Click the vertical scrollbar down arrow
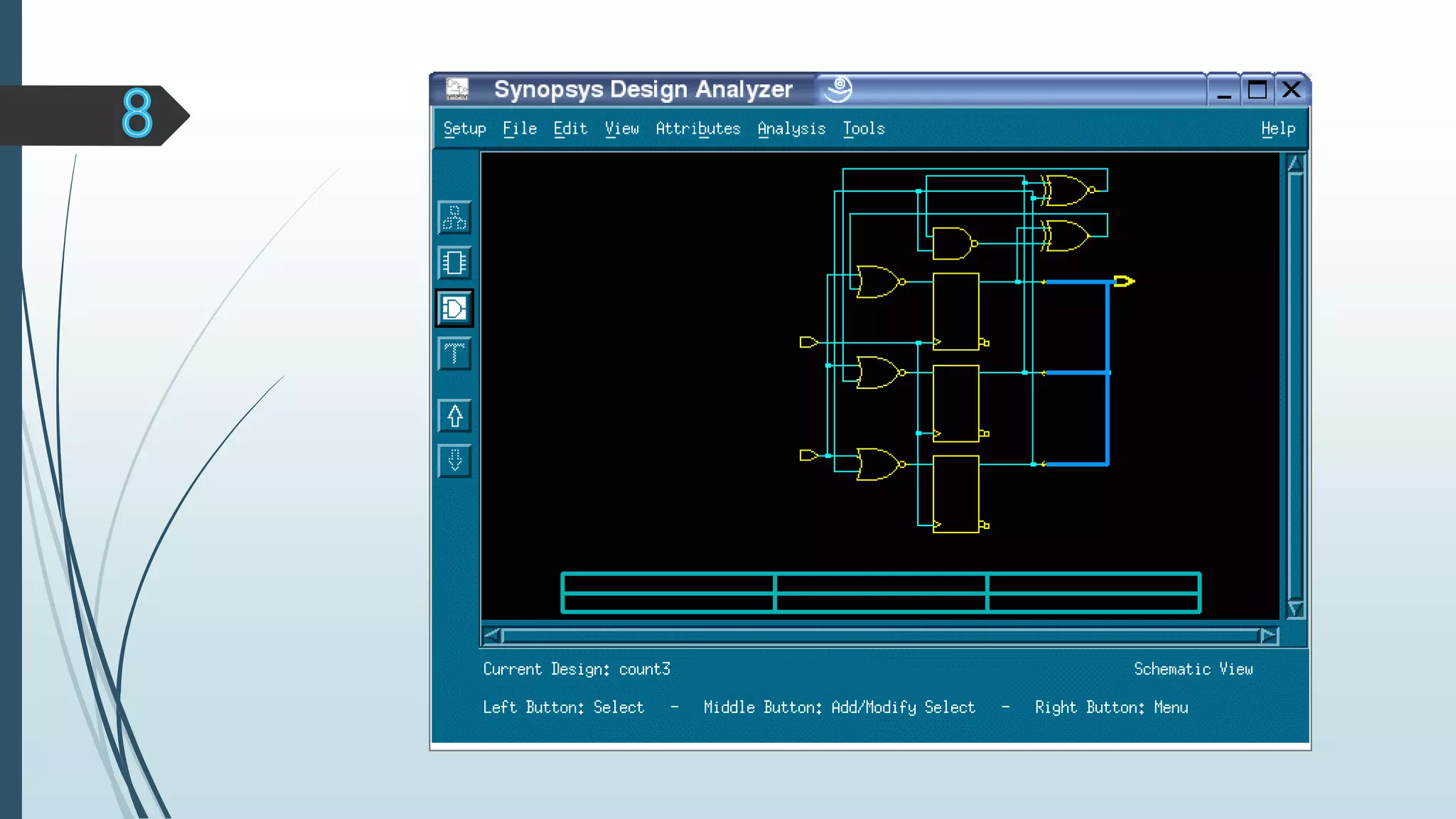The height and width of the screenshot is (819, 1456). coord(1295,609)
